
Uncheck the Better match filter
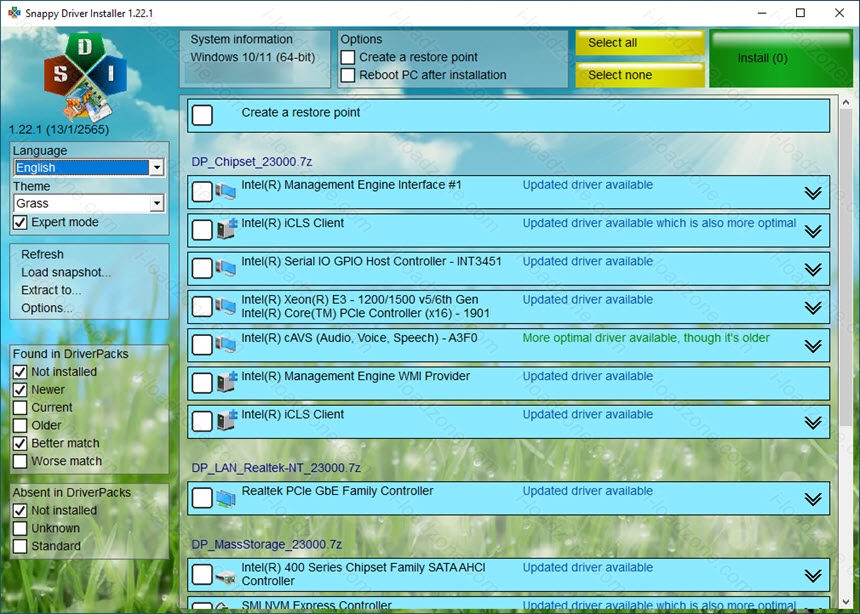click(20, 443)
